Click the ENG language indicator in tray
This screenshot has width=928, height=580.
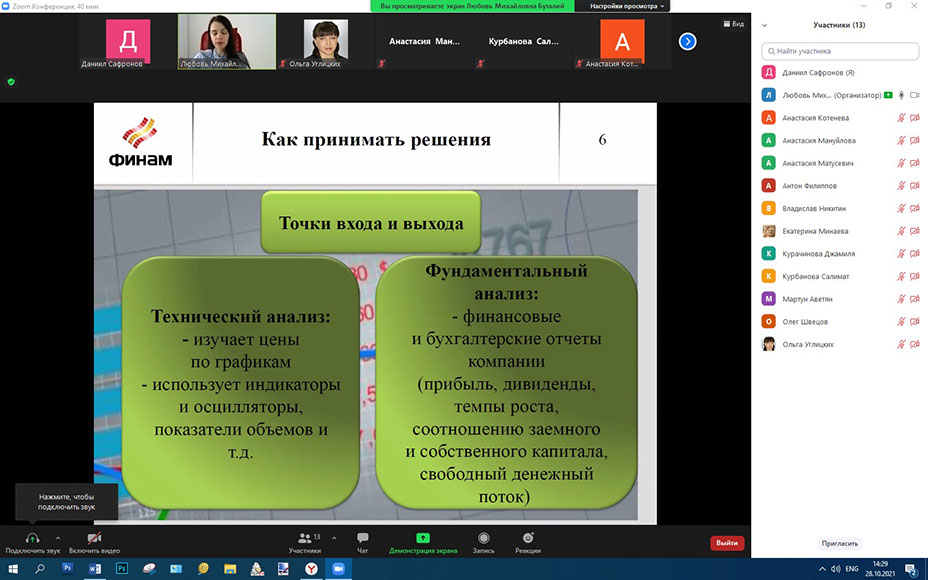851,568
